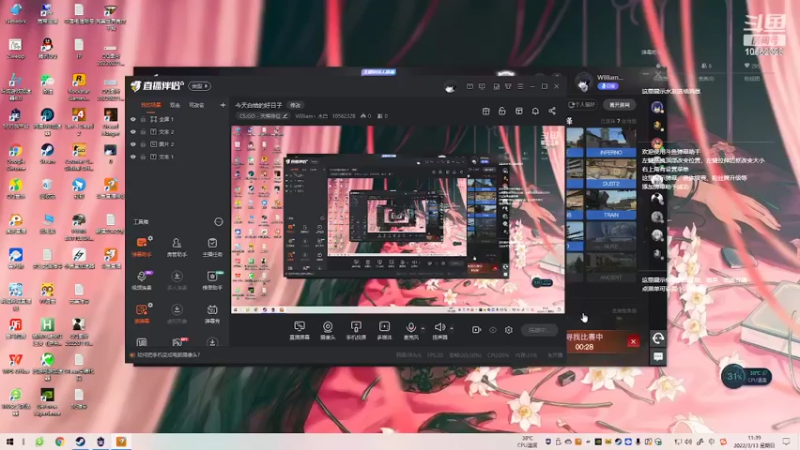Select the 文本 2 source row
800x450 pixels.
(x=177, y=132)
